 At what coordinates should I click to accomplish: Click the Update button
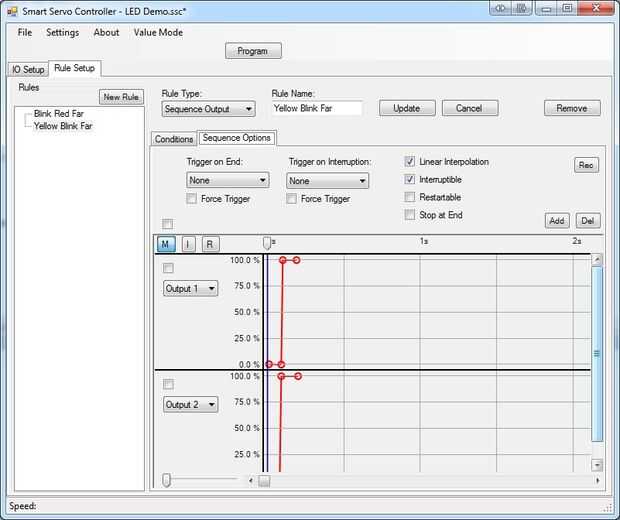click(x=407, y=108)
